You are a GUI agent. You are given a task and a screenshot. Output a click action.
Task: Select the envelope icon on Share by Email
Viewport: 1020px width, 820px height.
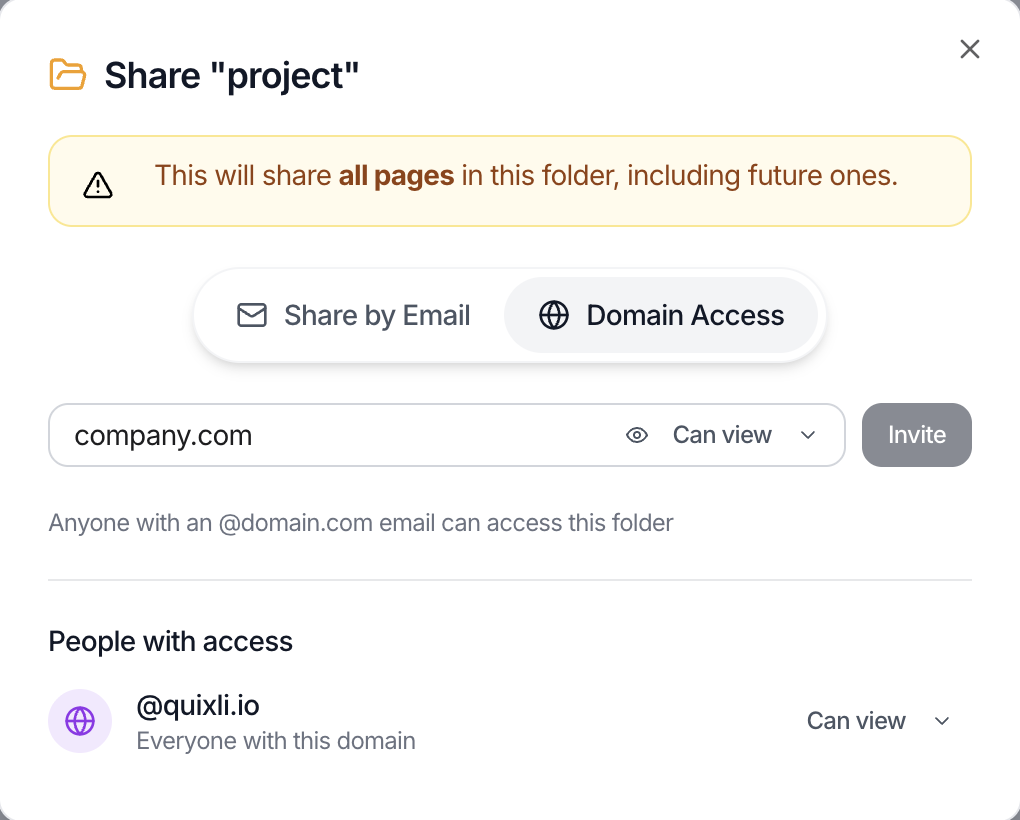pyautogui.click(x=252, y=315)
